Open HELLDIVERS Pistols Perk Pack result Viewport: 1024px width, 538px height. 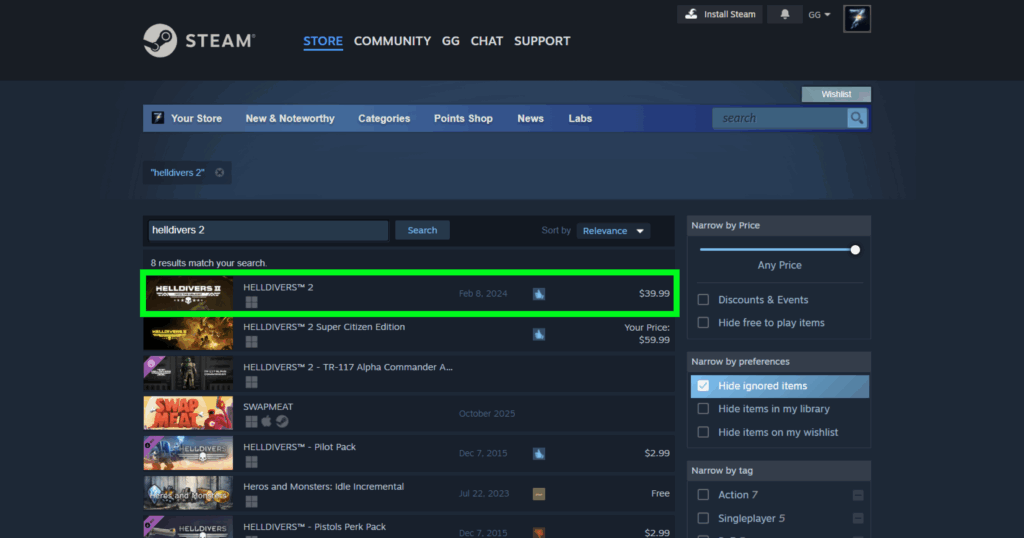(409, 528)
